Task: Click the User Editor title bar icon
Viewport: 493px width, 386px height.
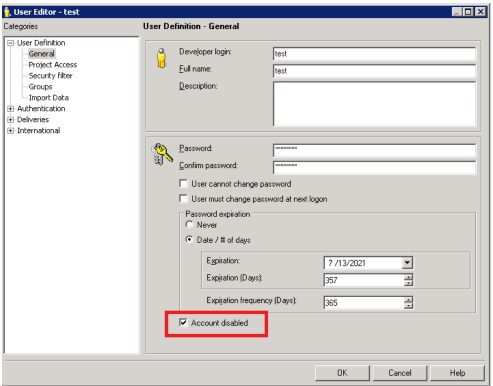Action: pos(7,12)
